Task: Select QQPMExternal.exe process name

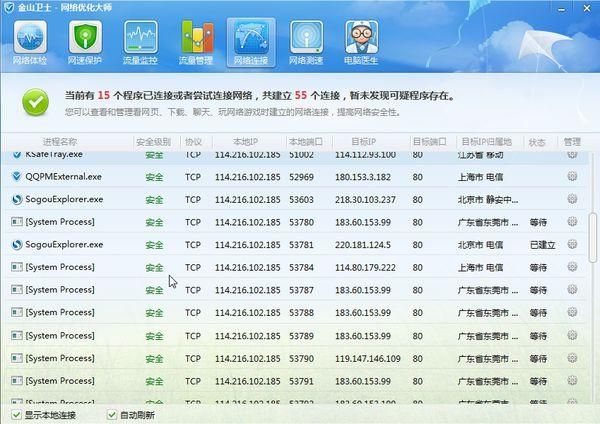Action: tap(64, 176)
